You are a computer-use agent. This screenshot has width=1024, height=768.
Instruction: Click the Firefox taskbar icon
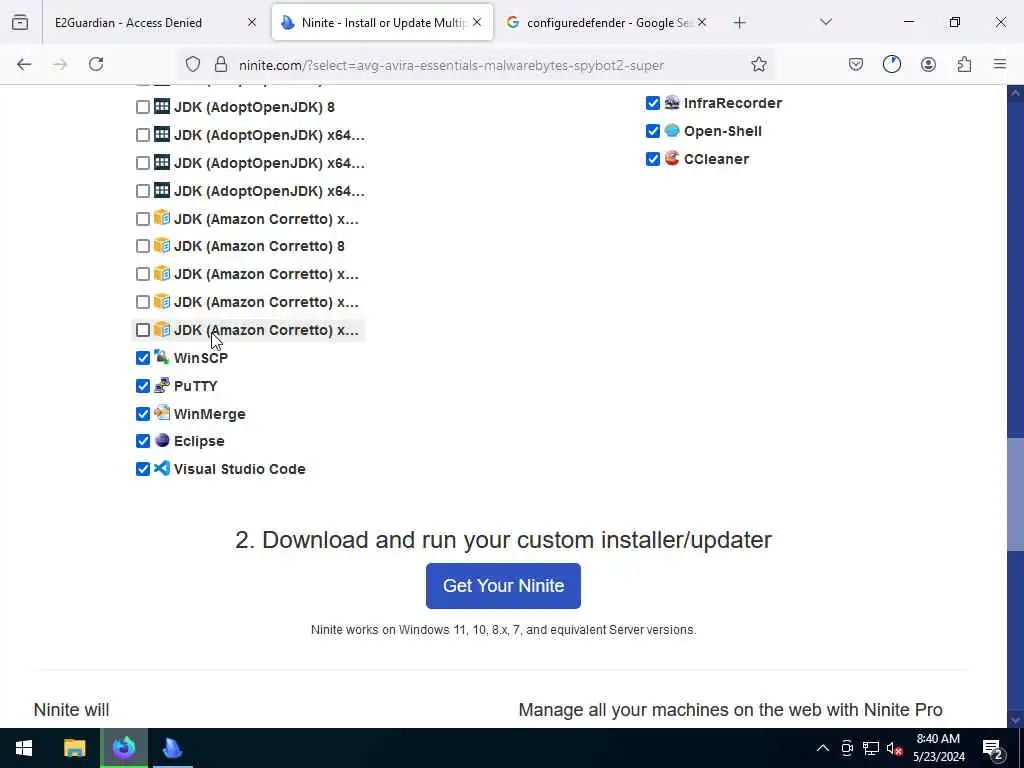click(123, 748)
